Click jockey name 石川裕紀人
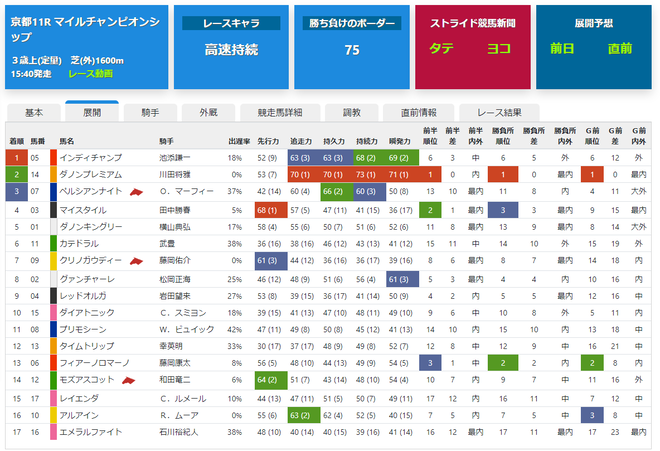Screen dimensions: 660x451 click(178, 432)
